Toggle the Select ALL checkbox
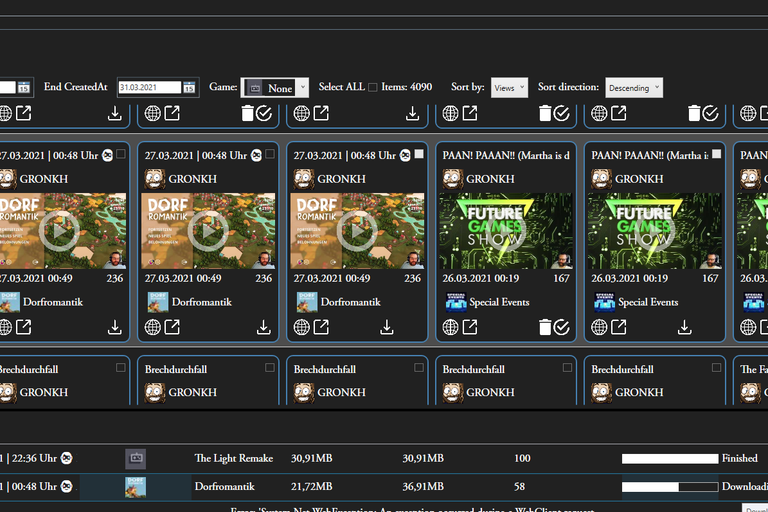 click(373, 87)
